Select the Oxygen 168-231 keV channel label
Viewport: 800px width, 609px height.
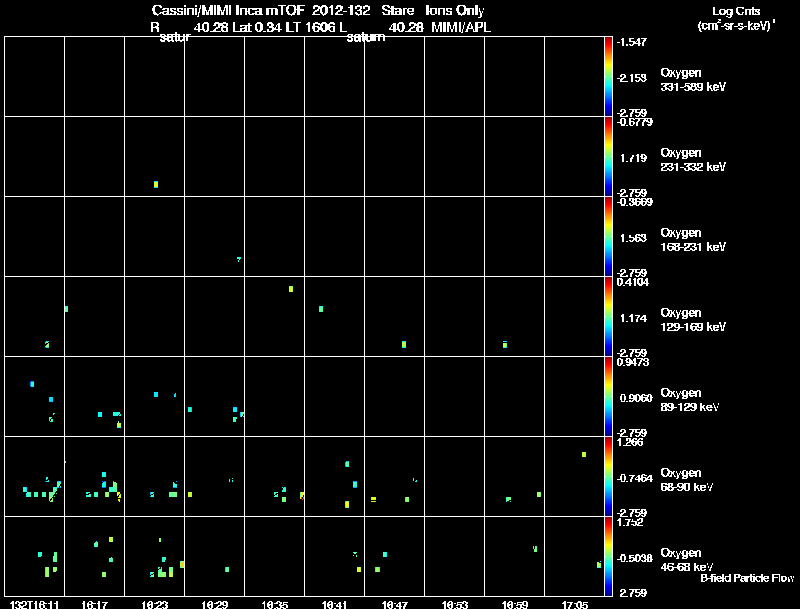[693, 240]
